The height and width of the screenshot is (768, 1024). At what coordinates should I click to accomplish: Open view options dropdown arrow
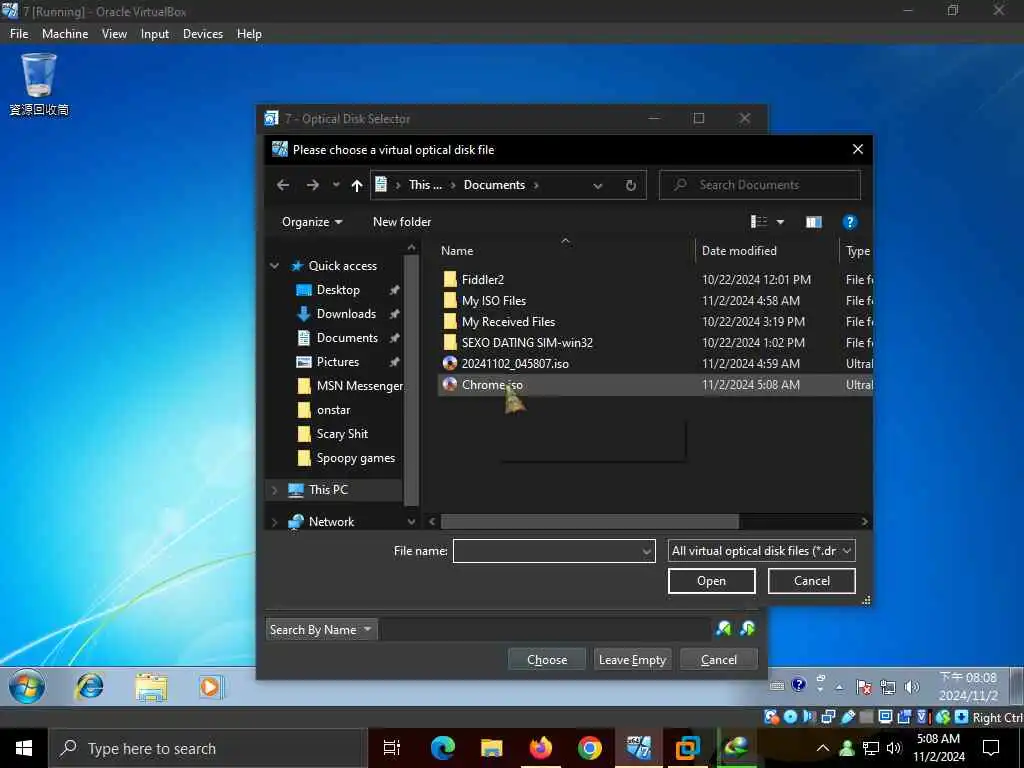pos(780,222)
